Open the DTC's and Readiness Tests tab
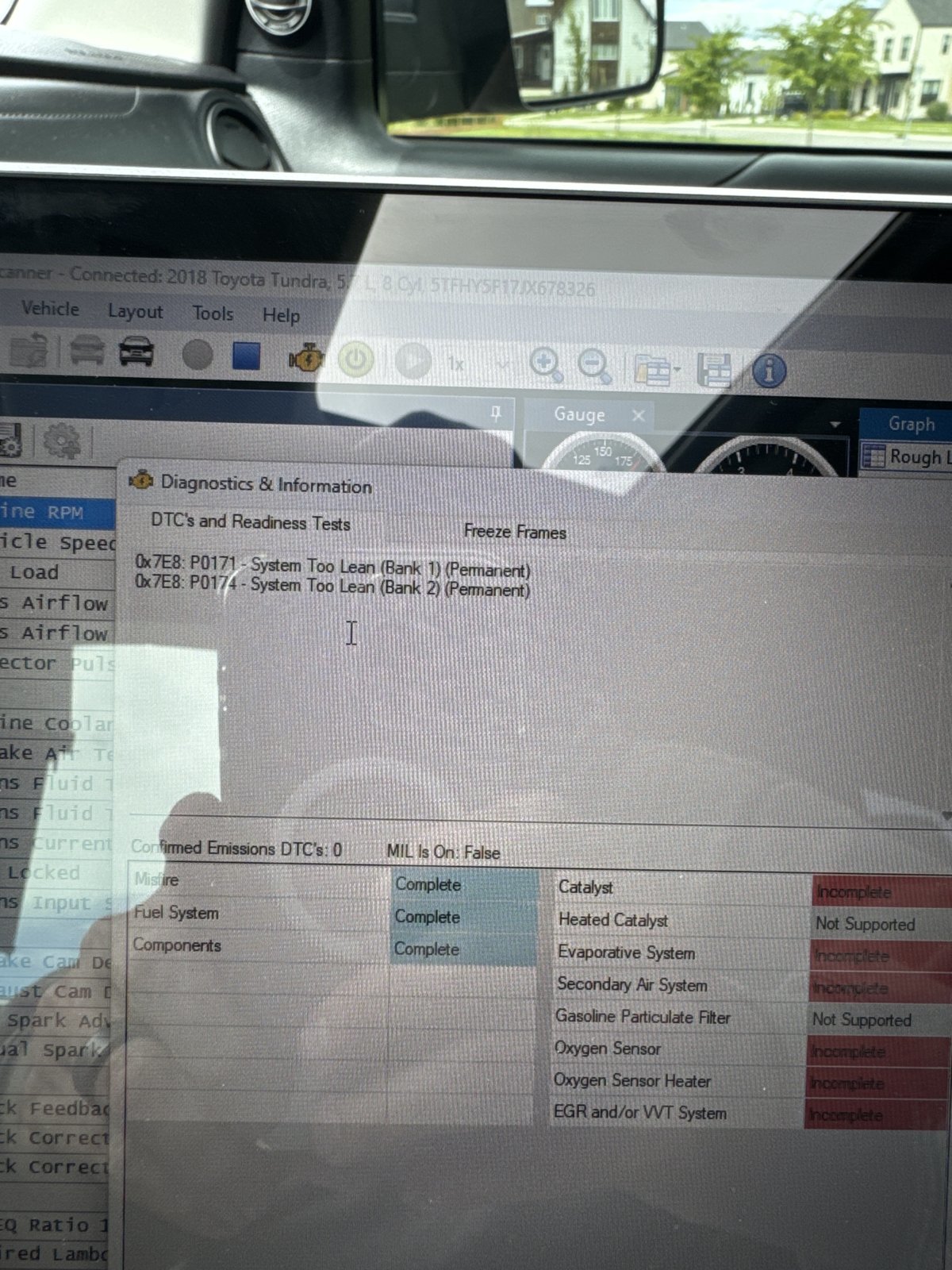 (251, 522)
